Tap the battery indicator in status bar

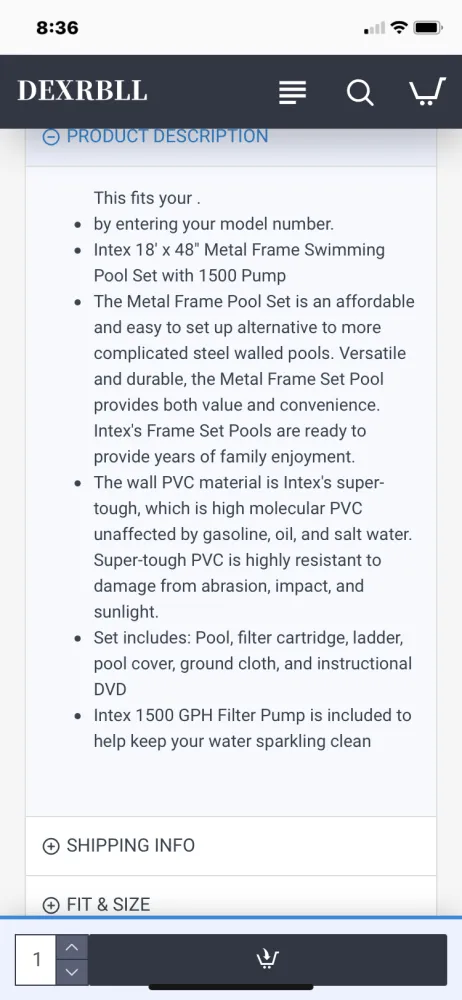pos(428,27)
